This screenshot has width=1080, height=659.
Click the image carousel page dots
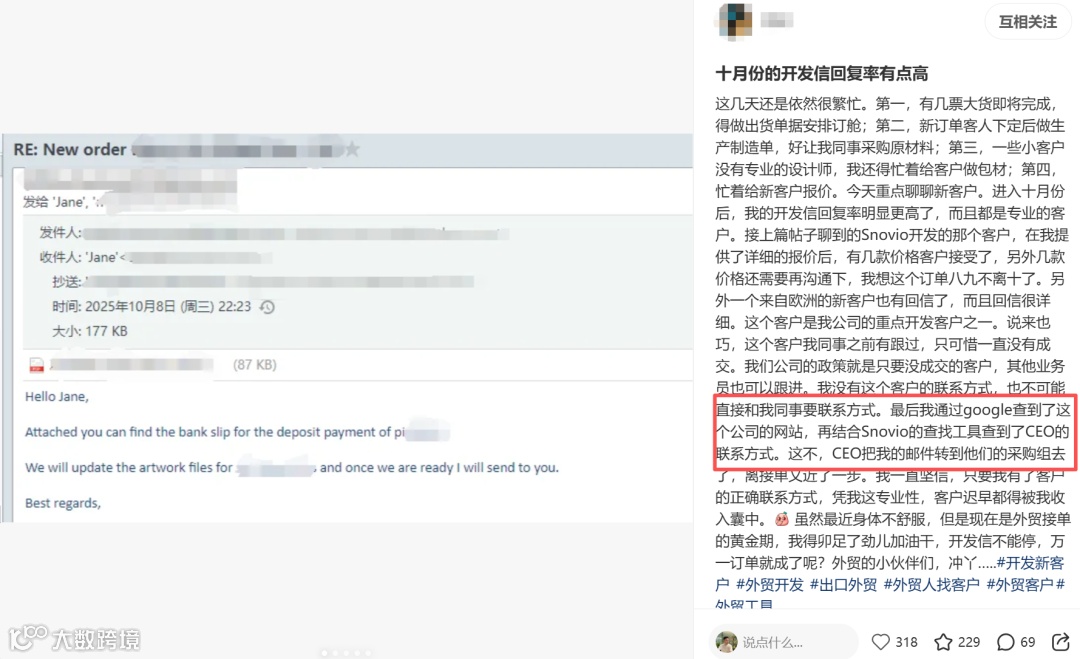coord(346,653)
